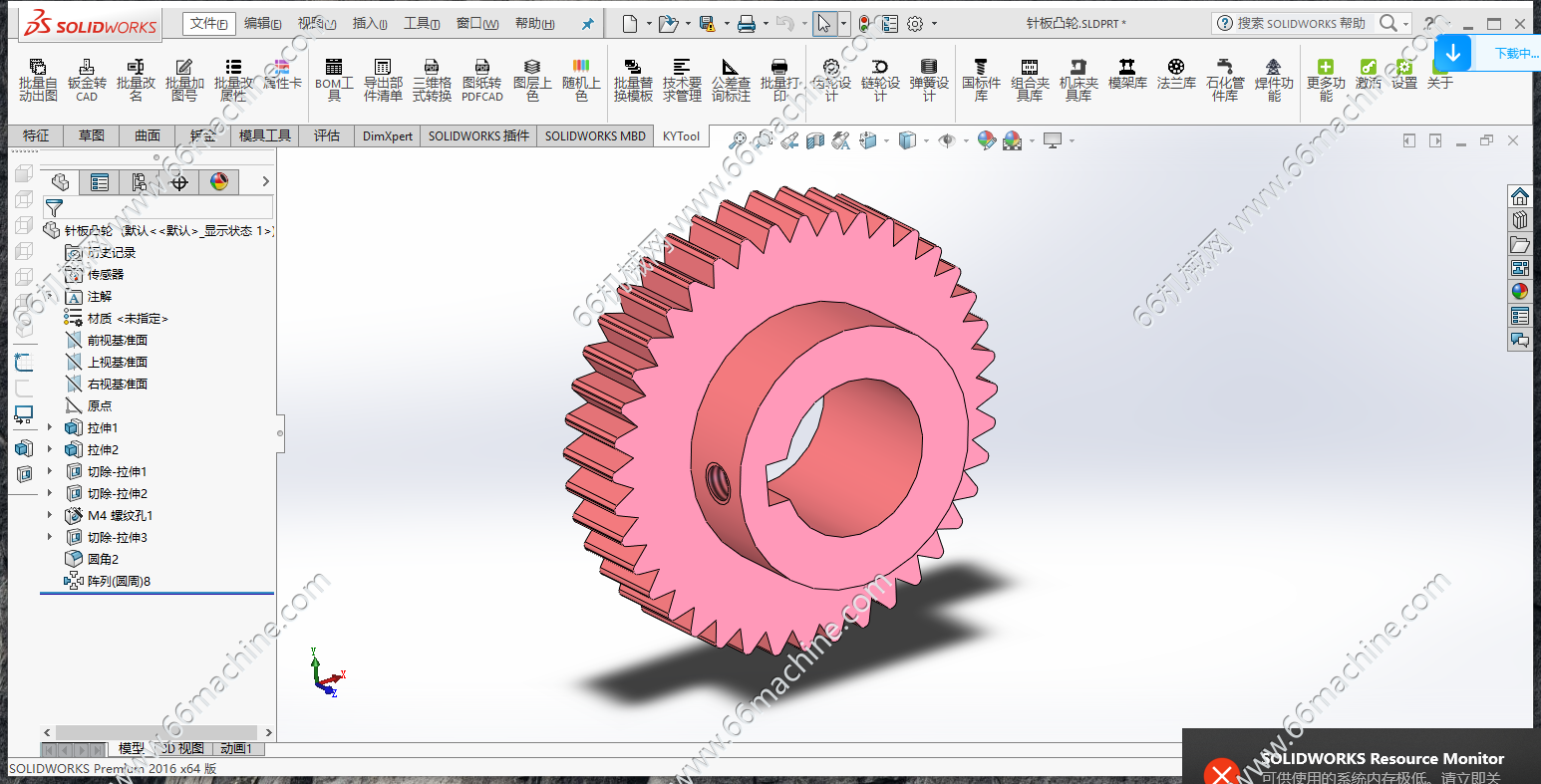
Task: Expand the 切除-拉伸1 feature node
Action: (50, 471)
